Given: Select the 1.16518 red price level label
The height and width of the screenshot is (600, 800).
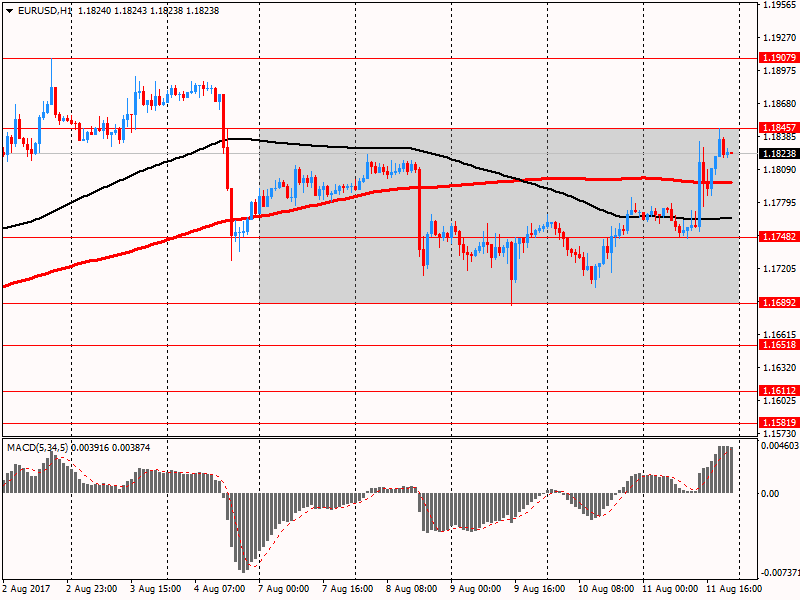Looking at the screenshot, I should point(779,345).
